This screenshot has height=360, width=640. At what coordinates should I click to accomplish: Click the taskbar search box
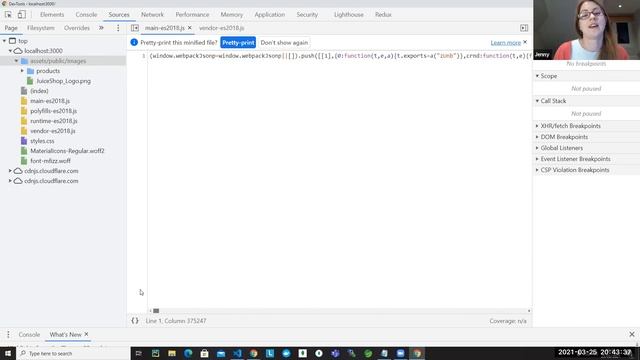point(73,353)
